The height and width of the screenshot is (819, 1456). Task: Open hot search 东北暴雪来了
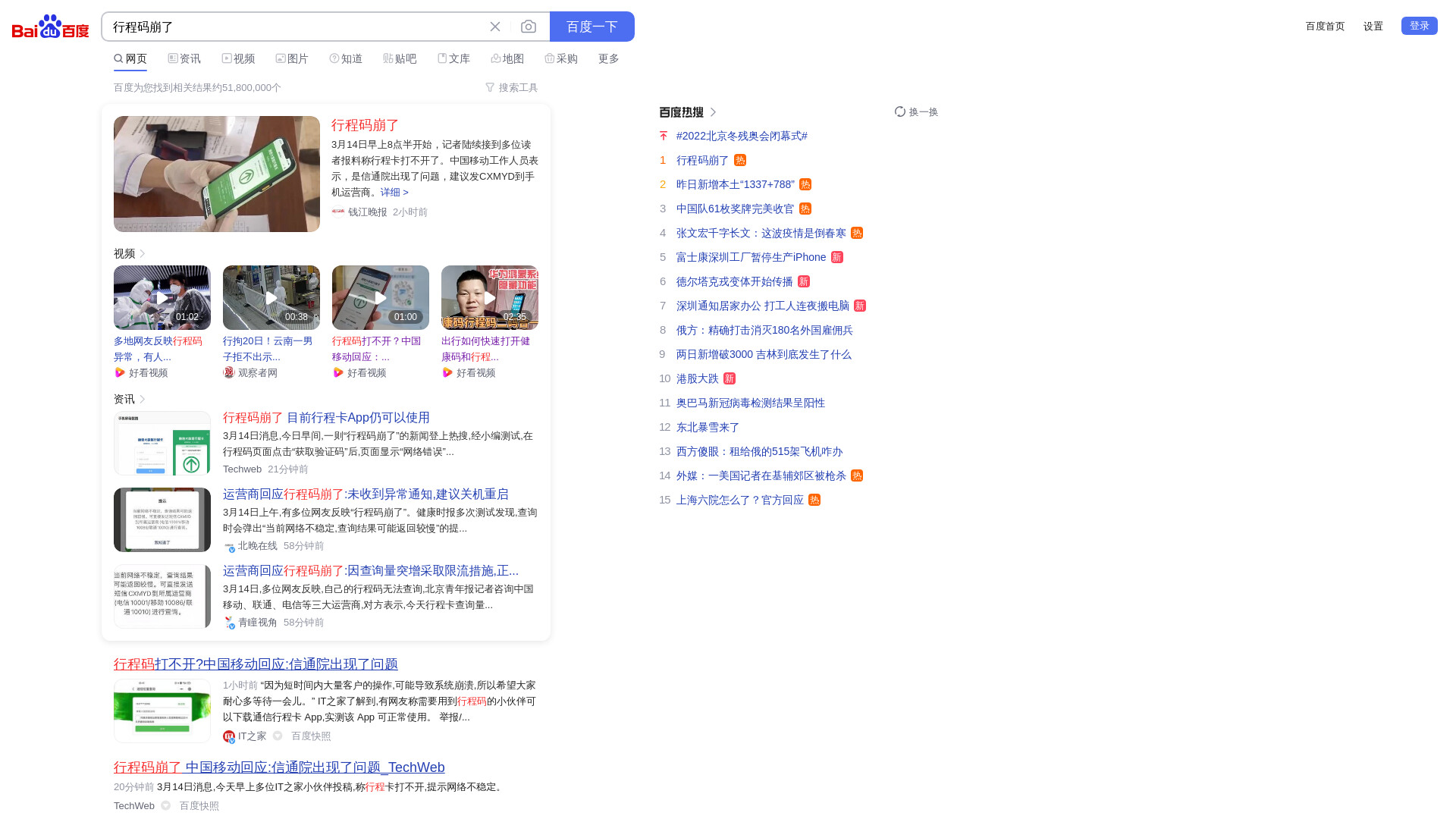click(x=708, y=427)
